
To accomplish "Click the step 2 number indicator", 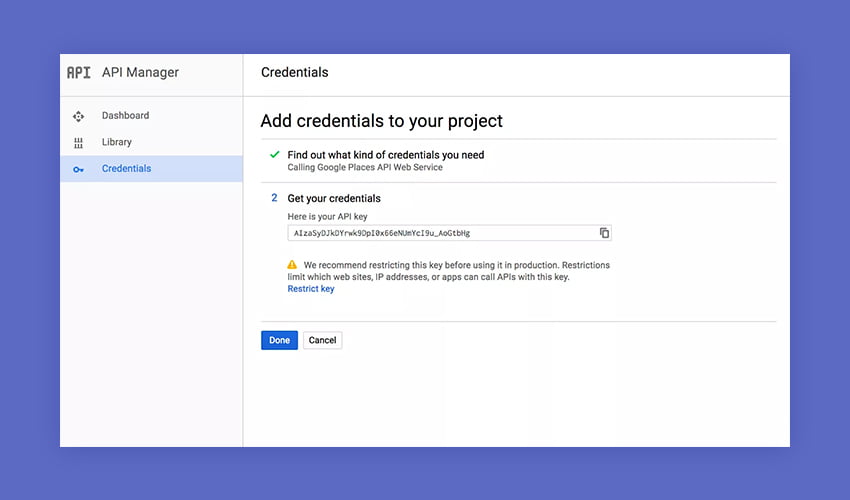I will click(x=274, y=198).
